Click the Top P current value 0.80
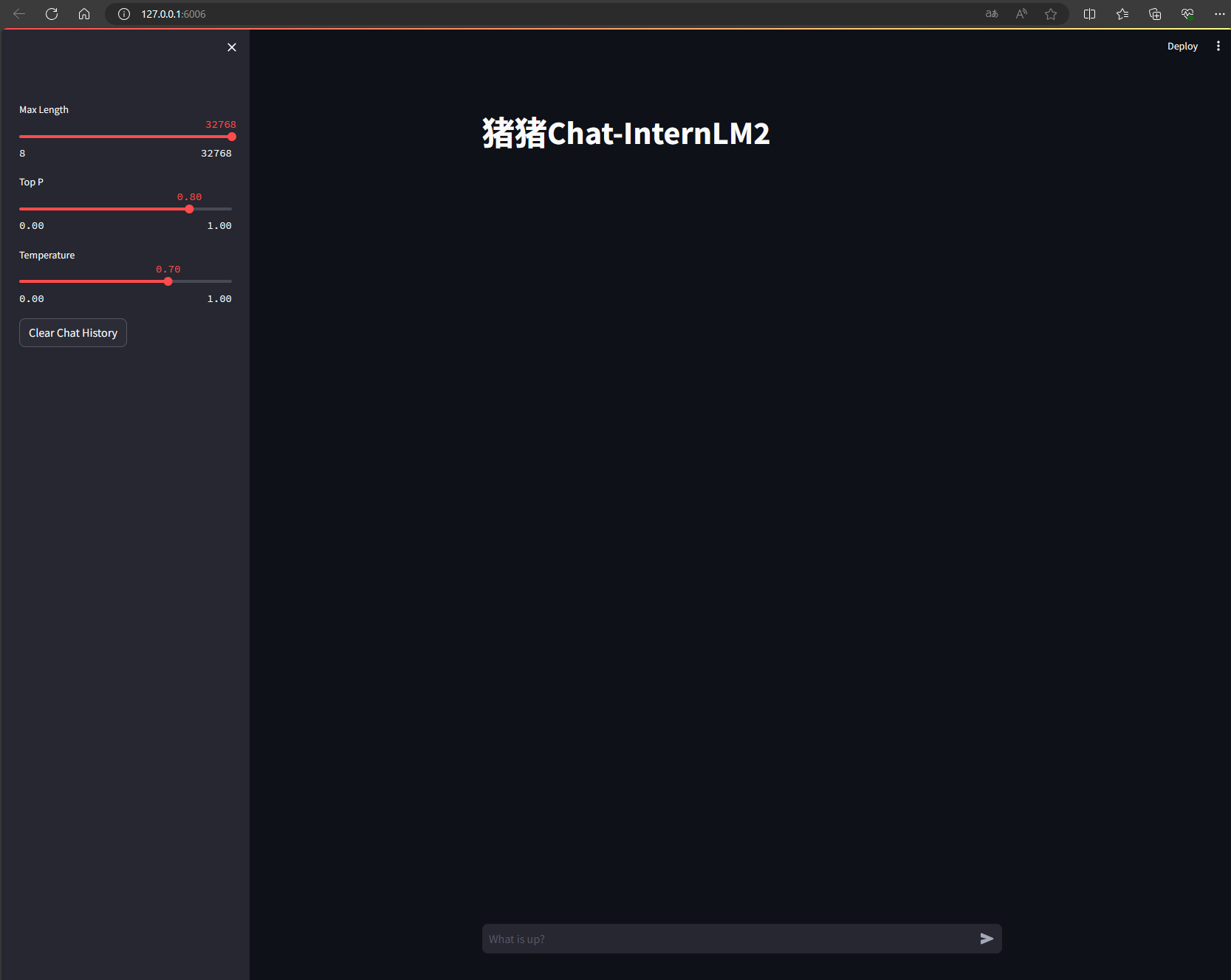 pyautogui.click(x=190, y=197)
